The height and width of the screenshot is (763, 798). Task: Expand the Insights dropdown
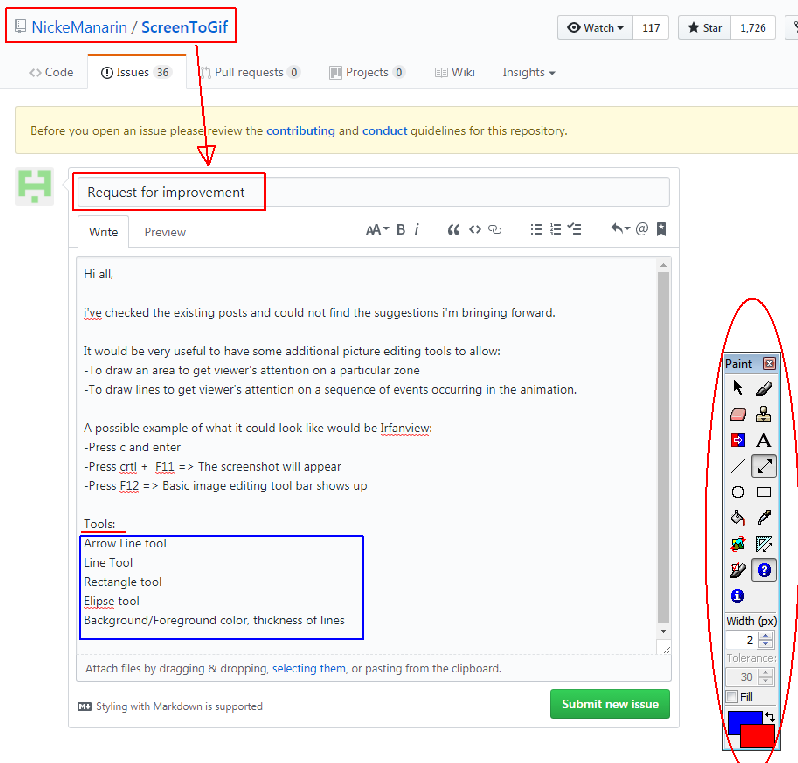[529, 72]
